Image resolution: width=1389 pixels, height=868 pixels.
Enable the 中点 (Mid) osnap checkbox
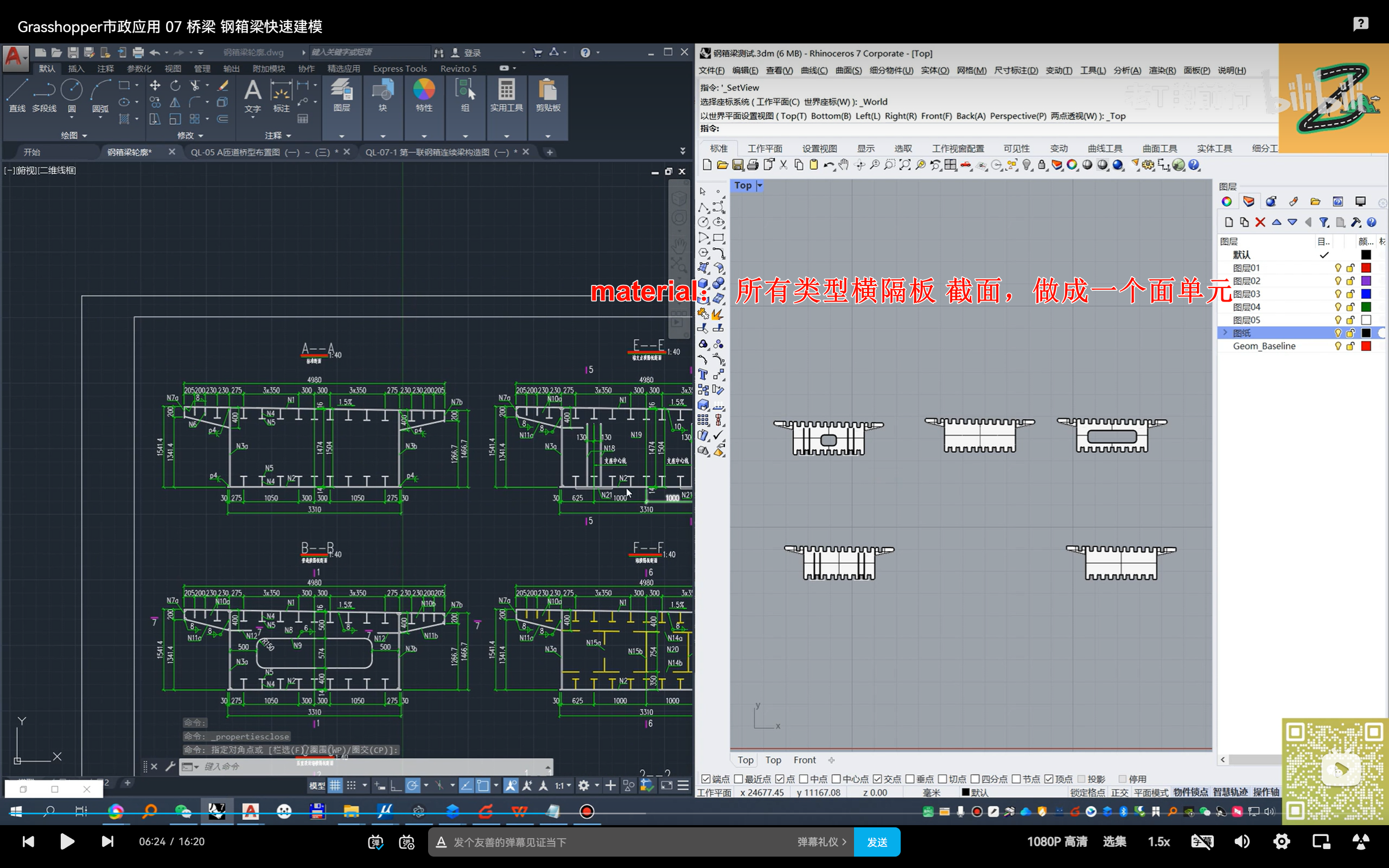click(804, 778)
